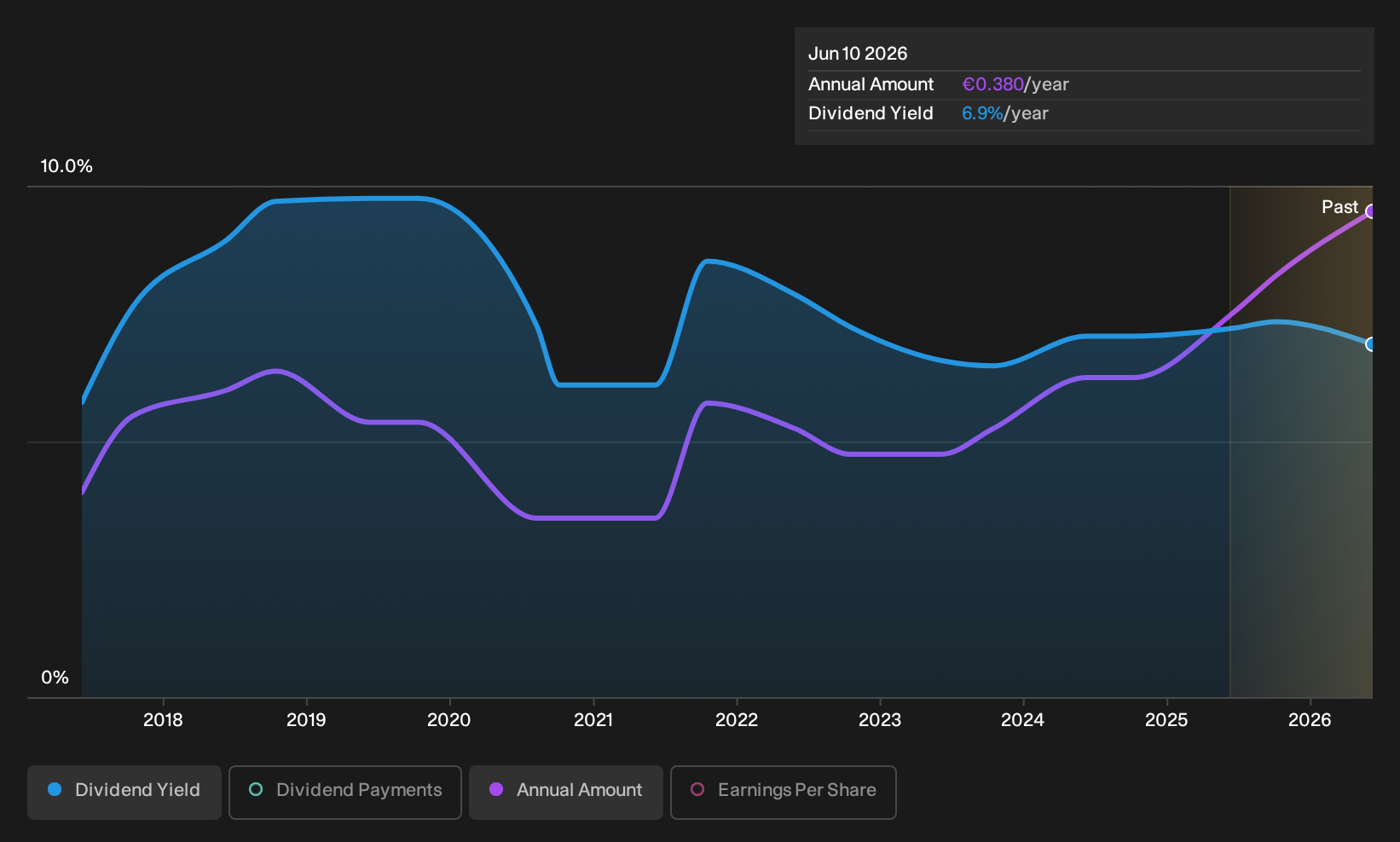1400x842 pixels.
Task: Click the purple Annual Amount endpoint marker
Action: click(x=1371, y=211)
